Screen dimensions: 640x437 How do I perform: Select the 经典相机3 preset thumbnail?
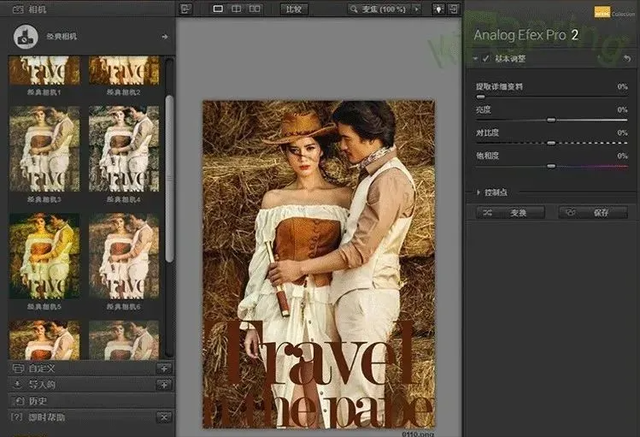(x=44, y=149)
